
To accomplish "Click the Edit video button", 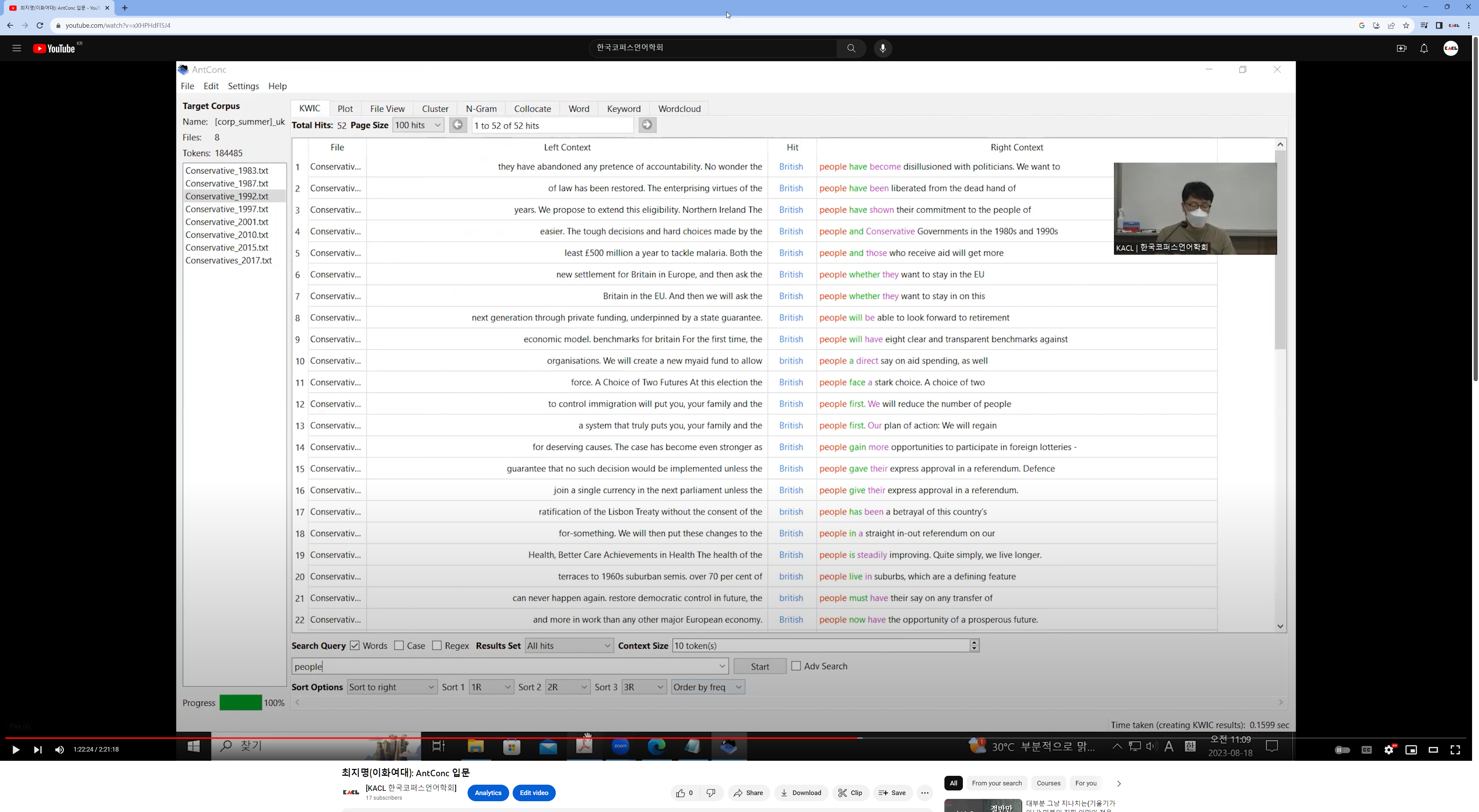I will pyautogui.click(x=534, y=792).
